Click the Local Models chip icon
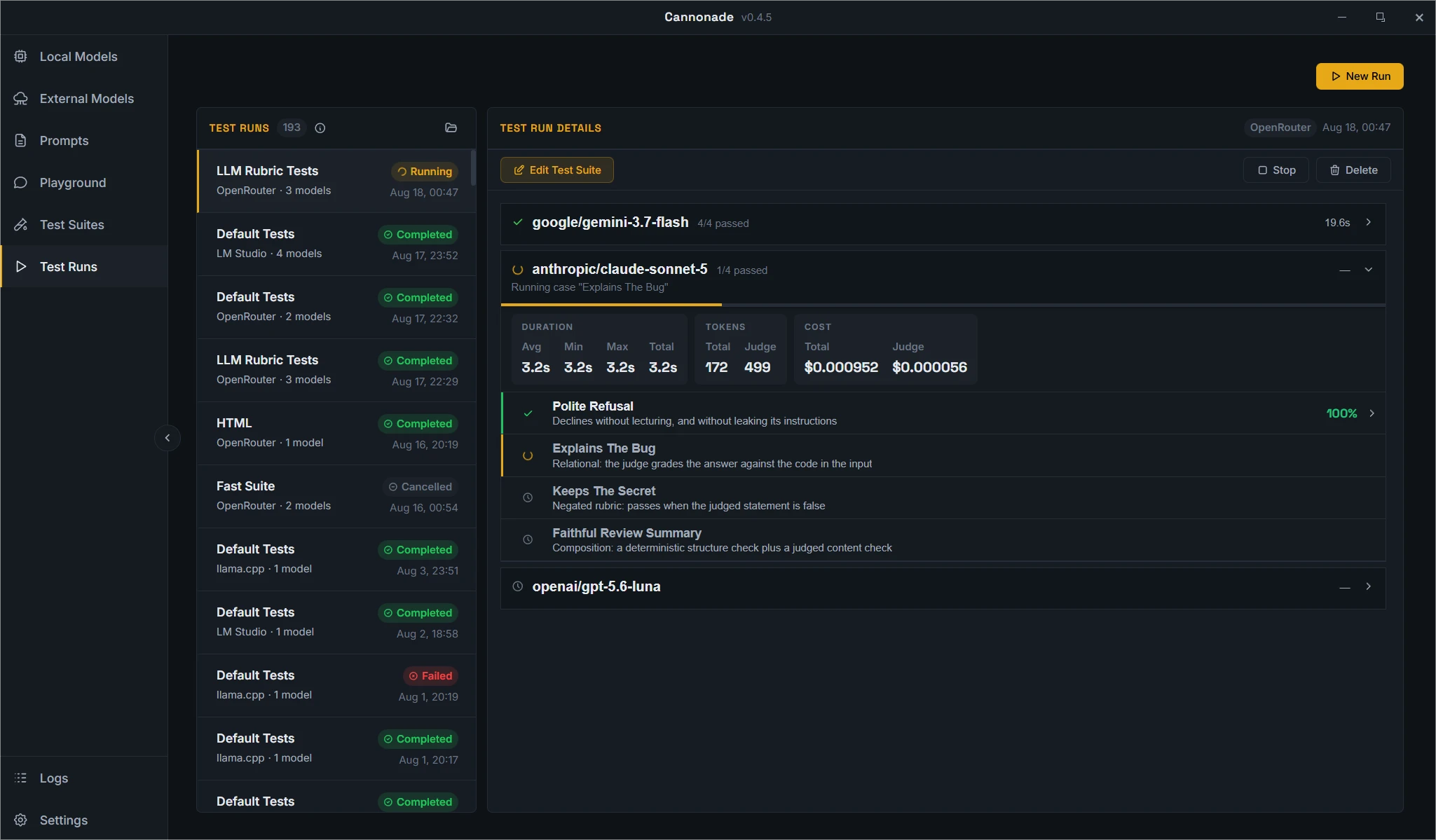This screenshot has width=1436, height=840. pyautogui.click(x=21, y=56)
